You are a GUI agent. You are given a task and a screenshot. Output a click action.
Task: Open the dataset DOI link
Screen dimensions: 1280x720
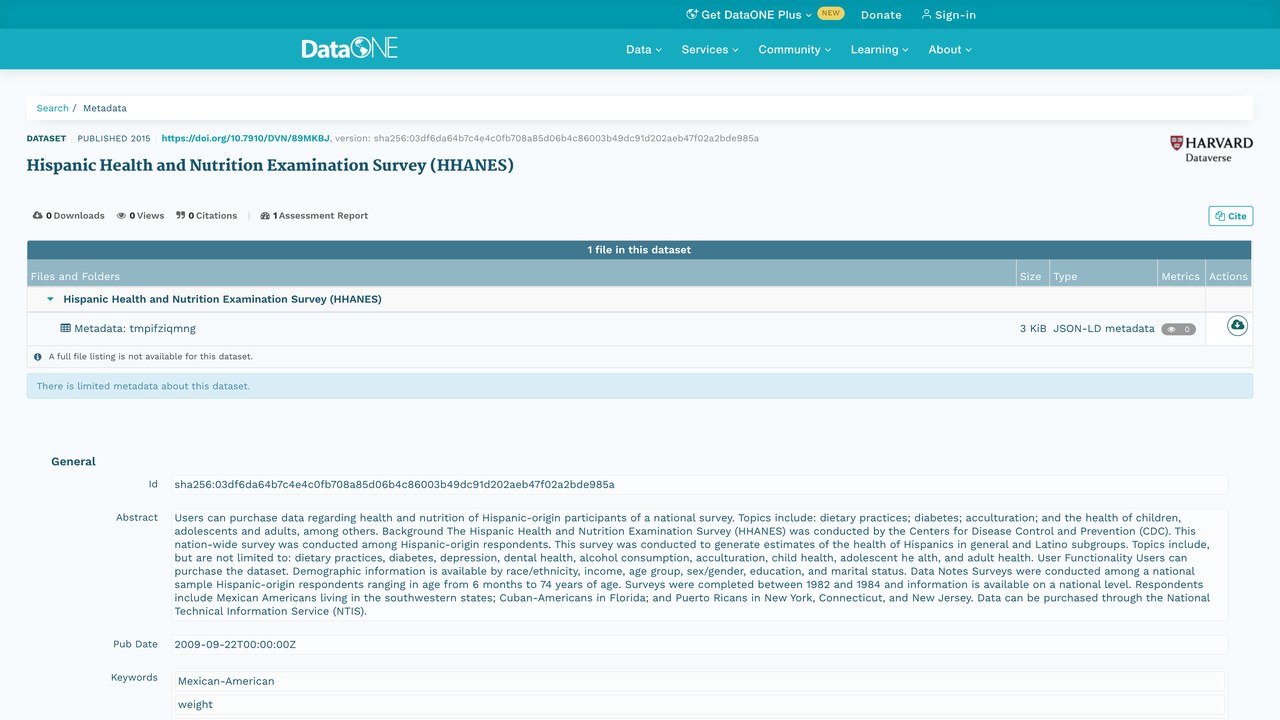point(245,138)
